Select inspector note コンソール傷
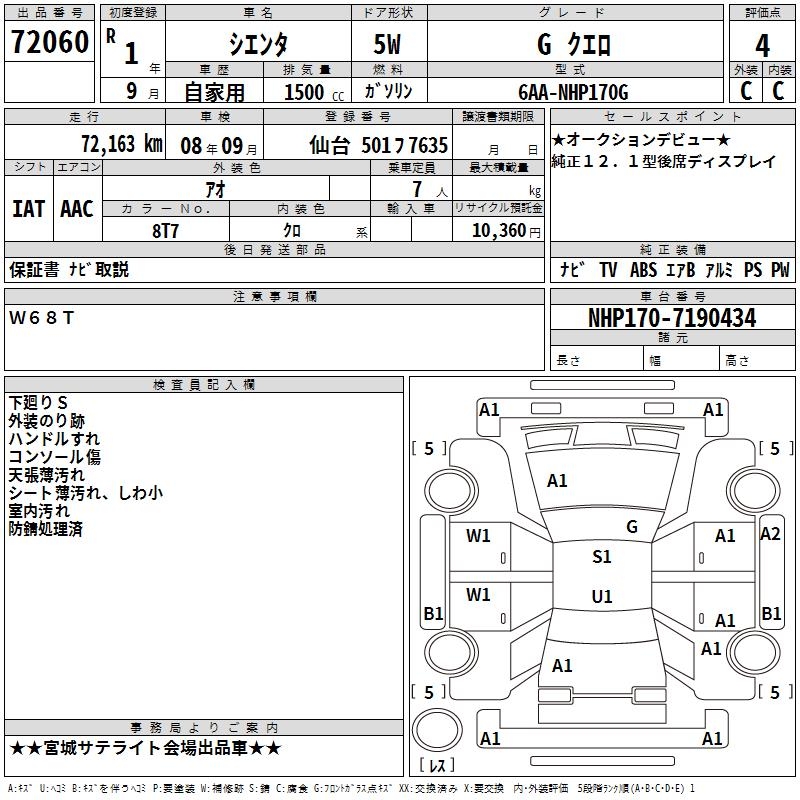The height and width of the screenshot is (800, 800). pyautogui.click(x=55, y=457)
